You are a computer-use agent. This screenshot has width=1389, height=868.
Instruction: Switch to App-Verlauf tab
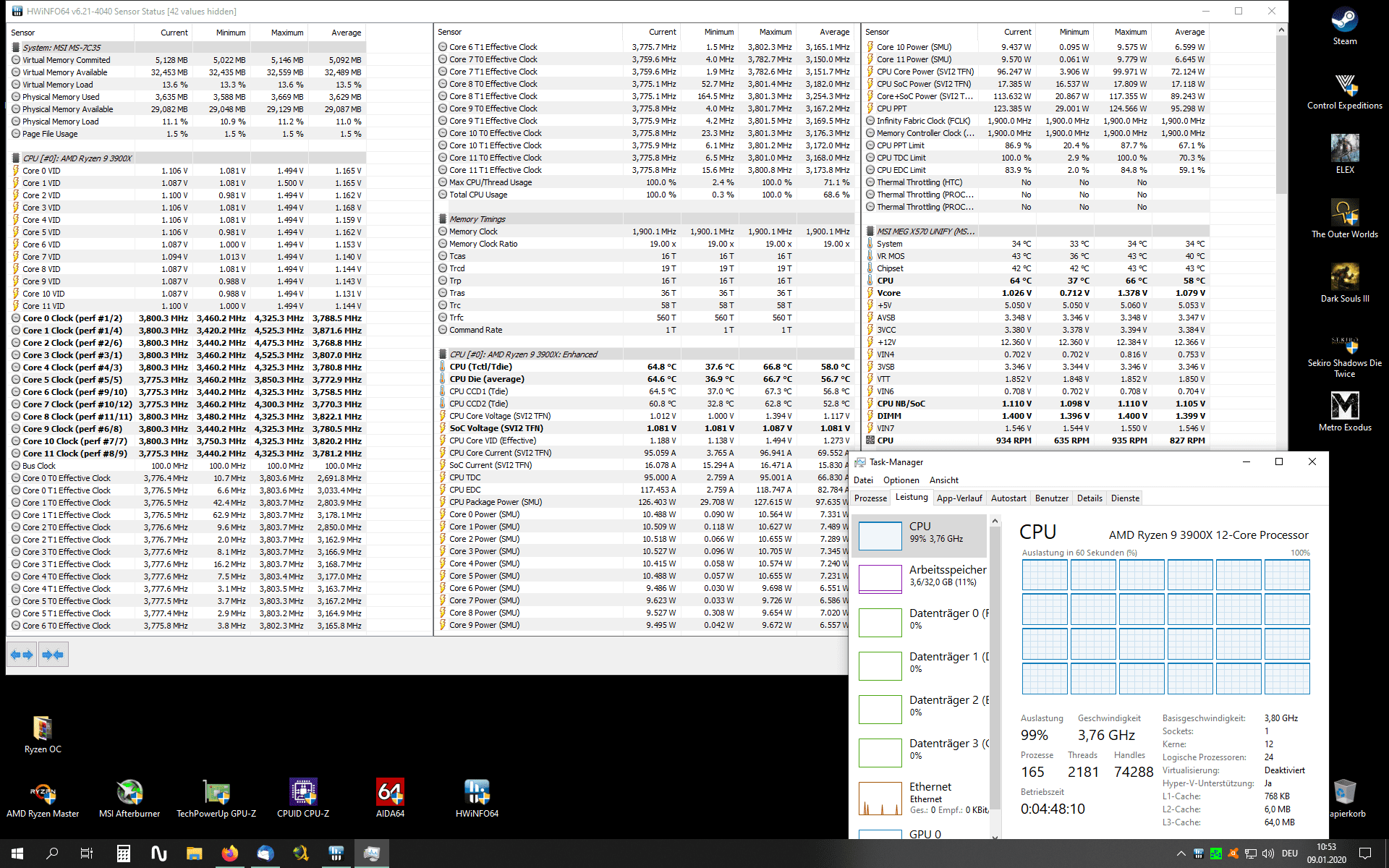pos(959,498)
